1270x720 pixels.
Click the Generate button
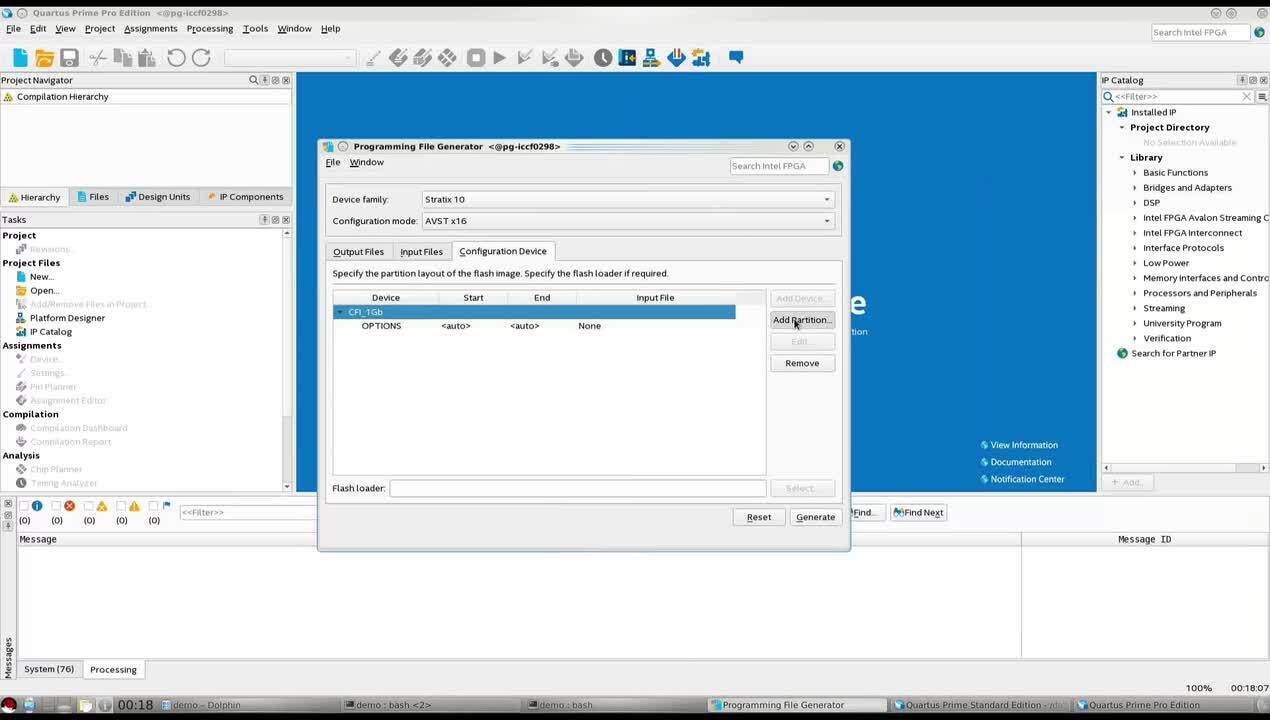tap(815, 517)
